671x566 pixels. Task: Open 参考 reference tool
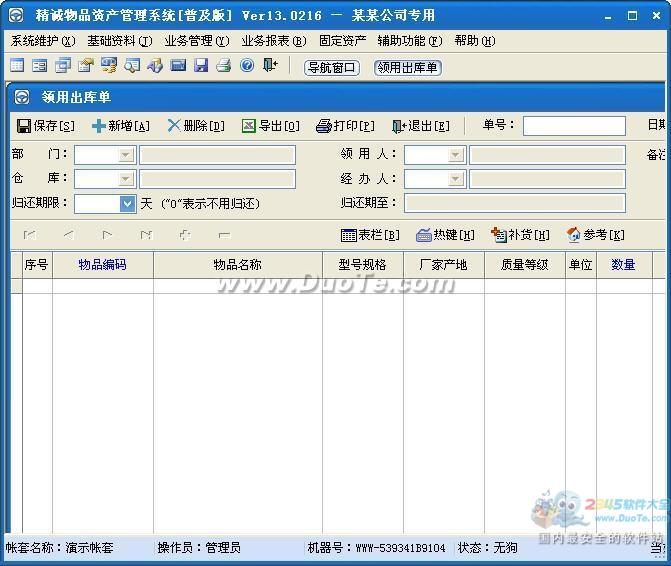pyautogui.click(x=595, y=235)
